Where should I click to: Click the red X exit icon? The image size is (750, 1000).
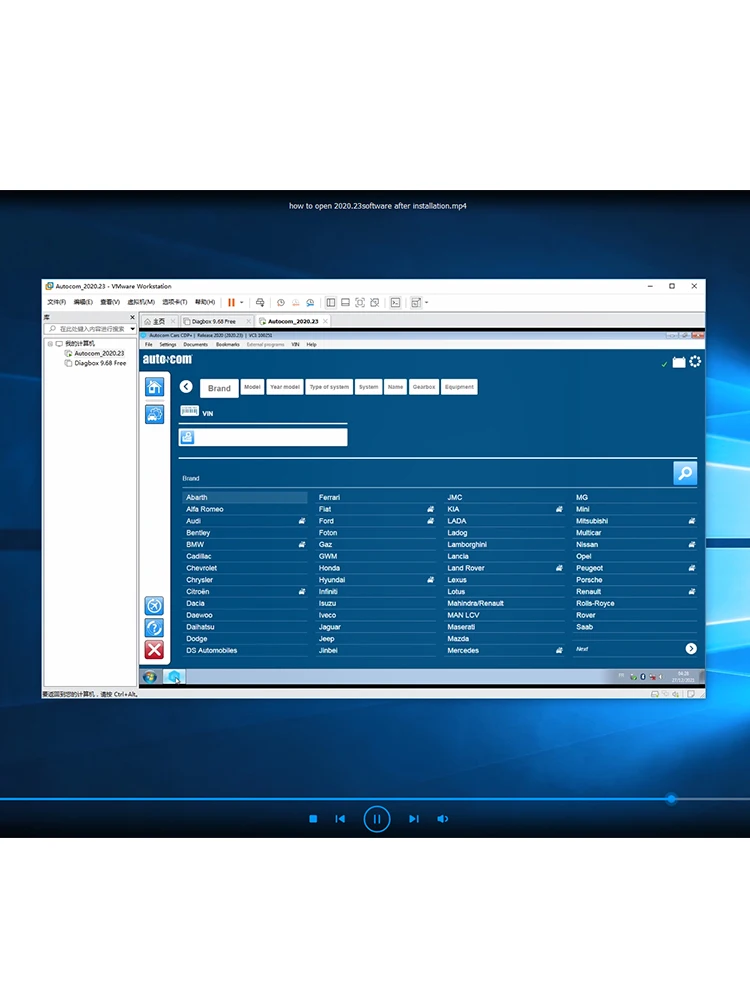pos(154,650)
